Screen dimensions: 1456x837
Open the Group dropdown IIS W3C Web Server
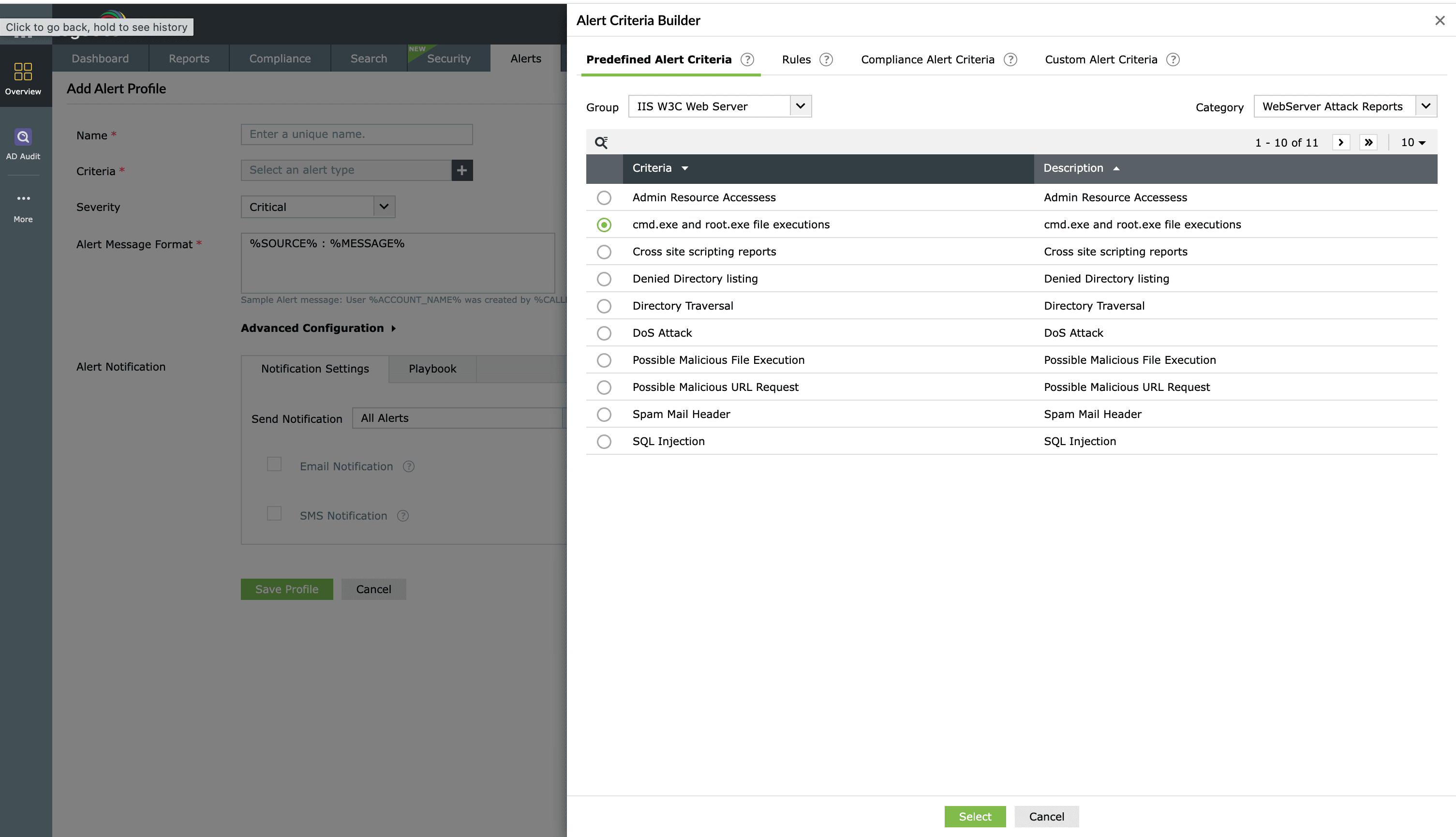719,106
